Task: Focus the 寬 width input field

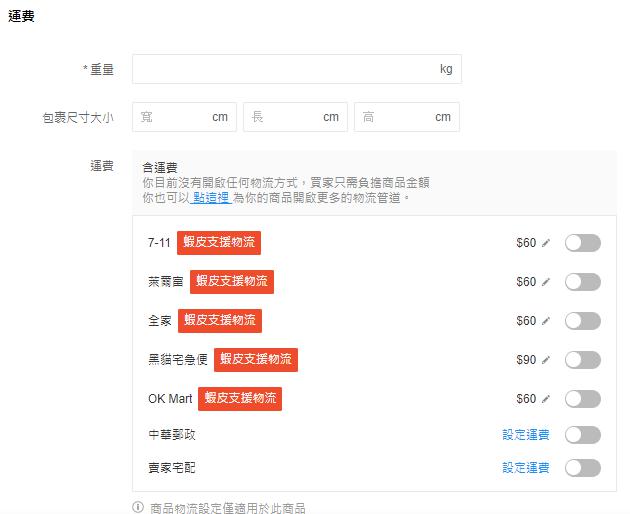Action: coord(184,117)
